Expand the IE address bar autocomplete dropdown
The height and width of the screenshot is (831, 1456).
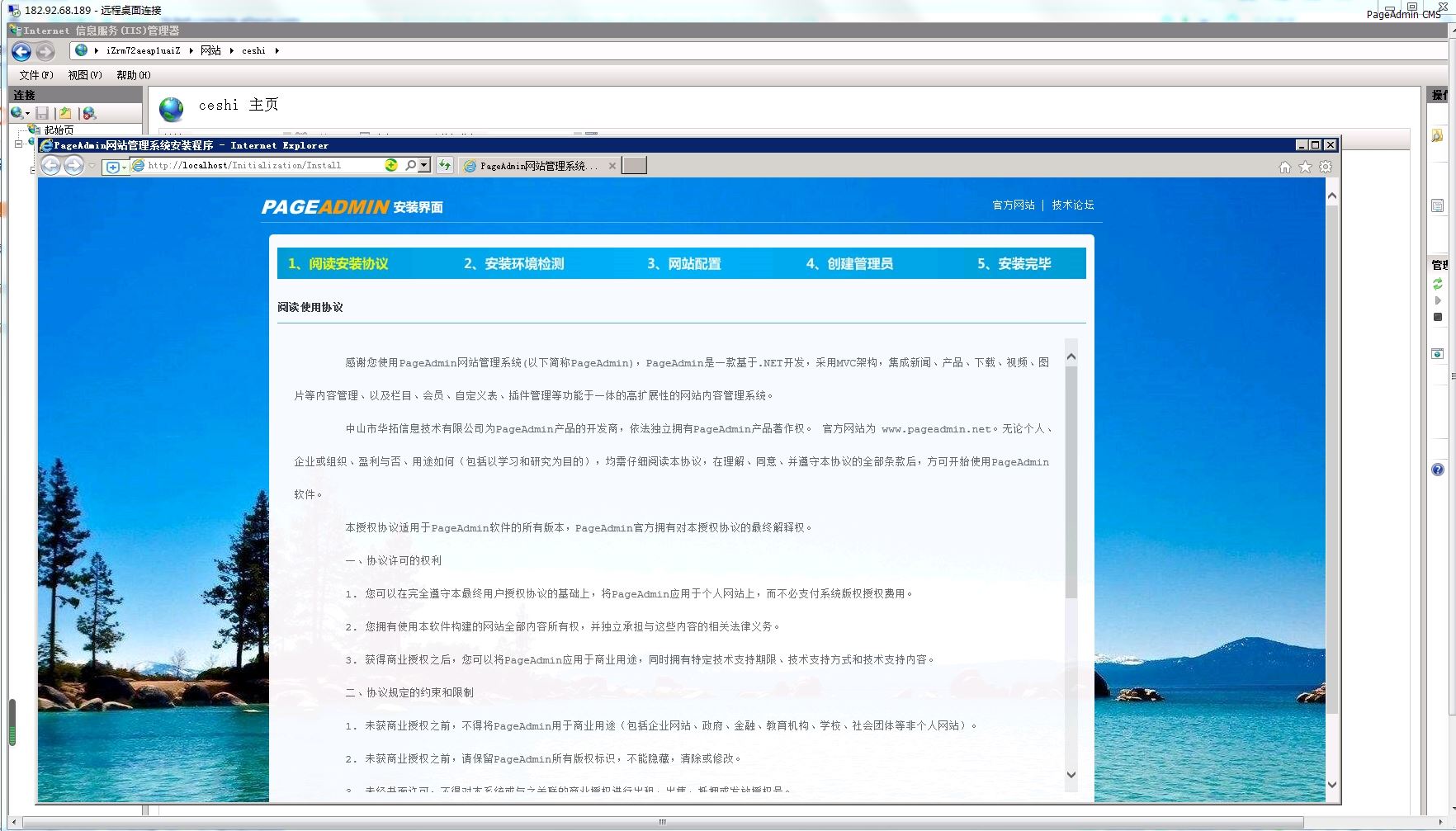(424, 165)
